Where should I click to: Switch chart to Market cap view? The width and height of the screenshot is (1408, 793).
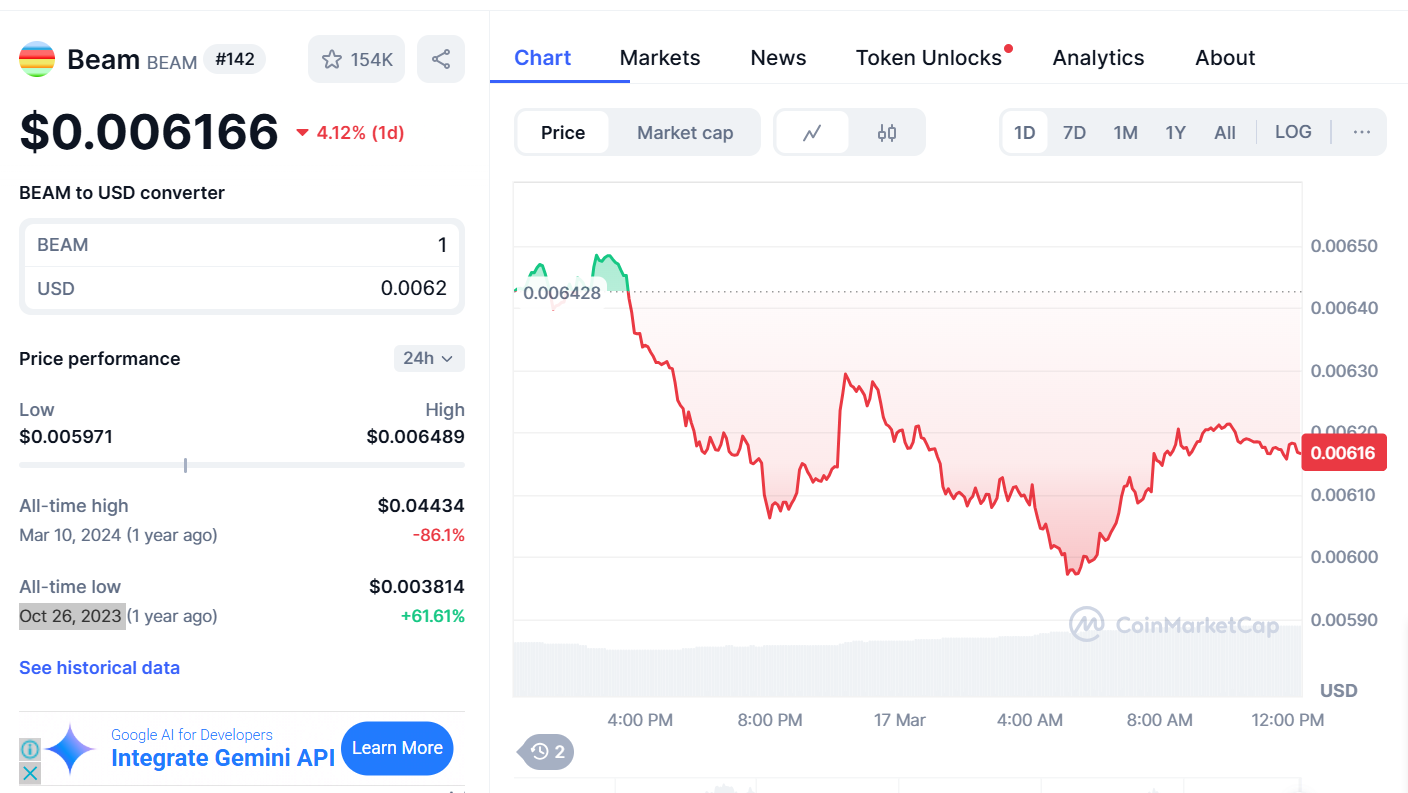tap(685, 131)
